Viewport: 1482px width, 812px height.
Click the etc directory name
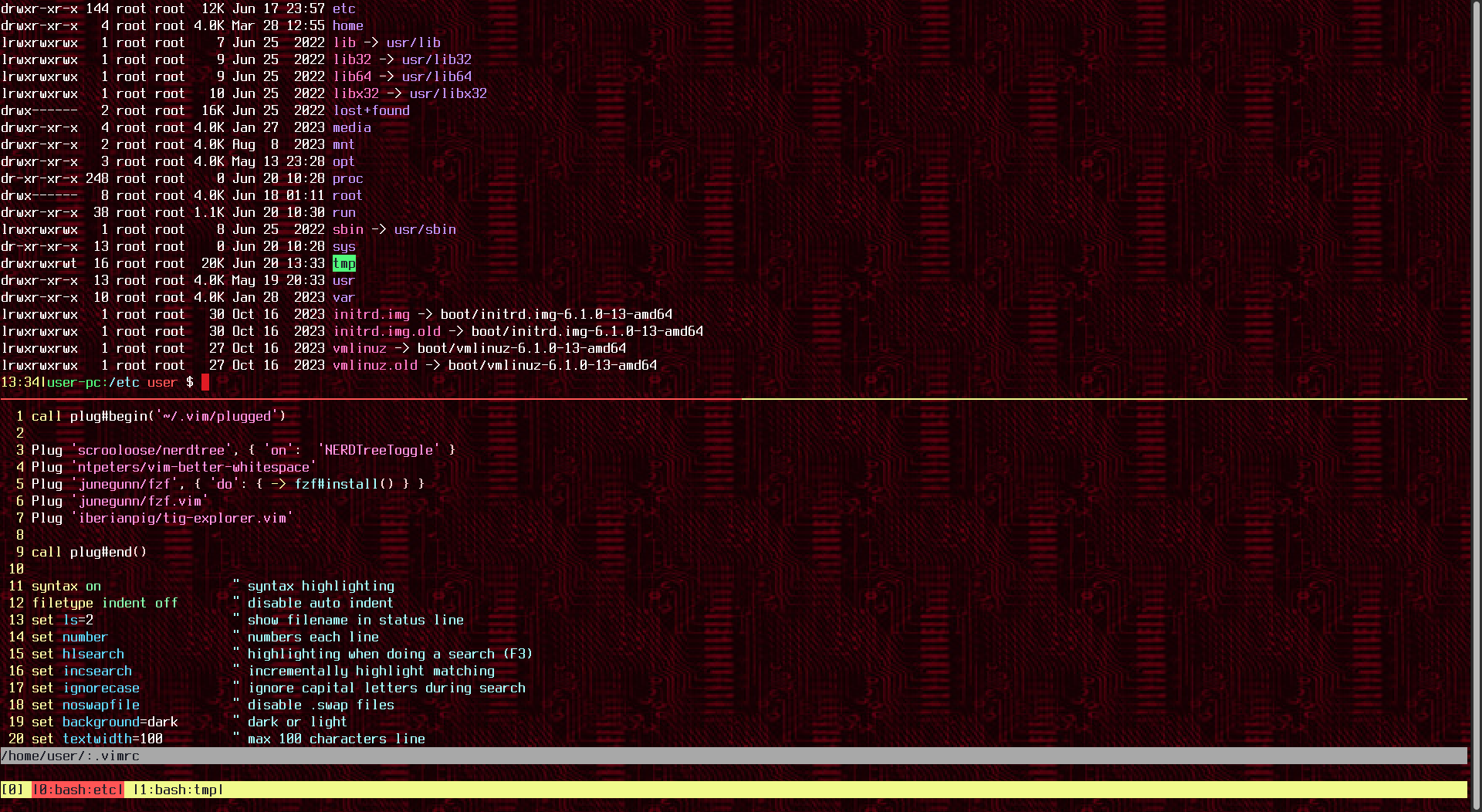[344, 8]
